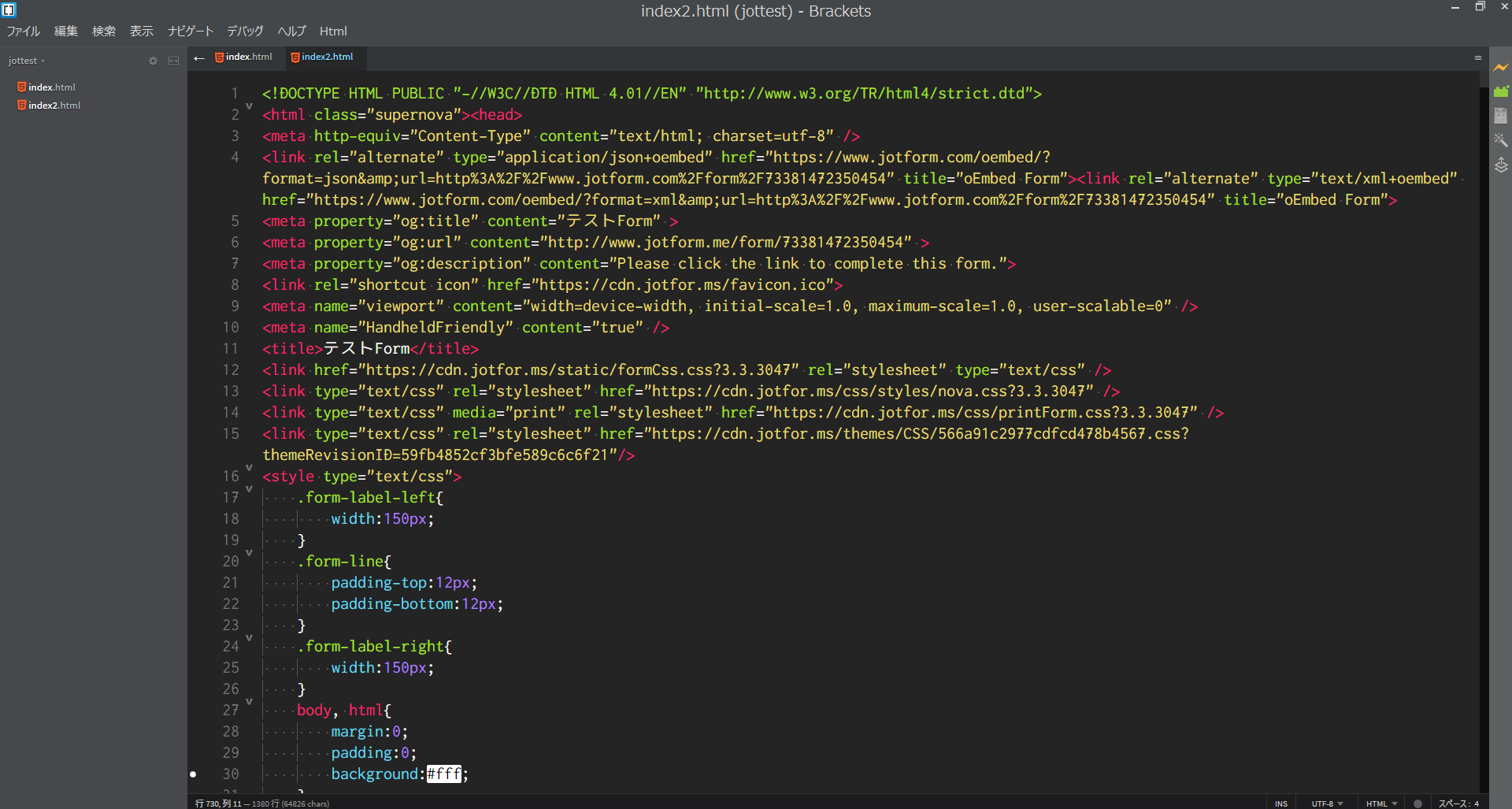The width and height of the screenshot is (1512, 809).
Task: Click the vertical scrollbar thumb of the editor
Action: click(x=1484, y=79)
